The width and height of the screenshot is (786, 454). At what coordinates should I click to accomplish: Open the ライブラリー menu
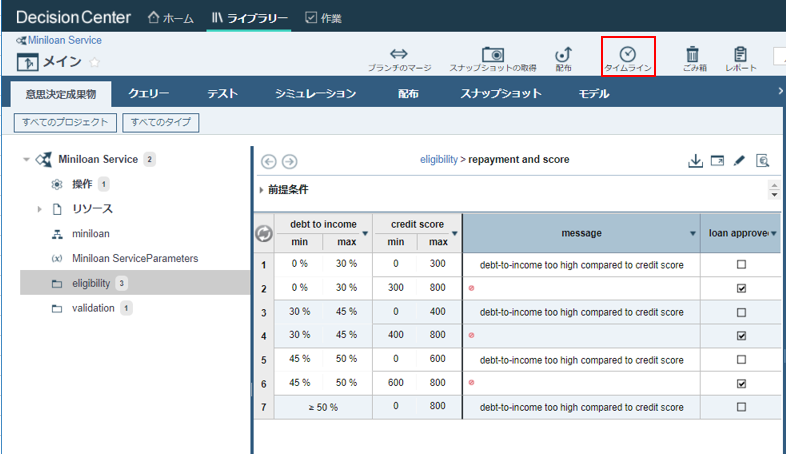pyautogui.click(x=249, y=18)
